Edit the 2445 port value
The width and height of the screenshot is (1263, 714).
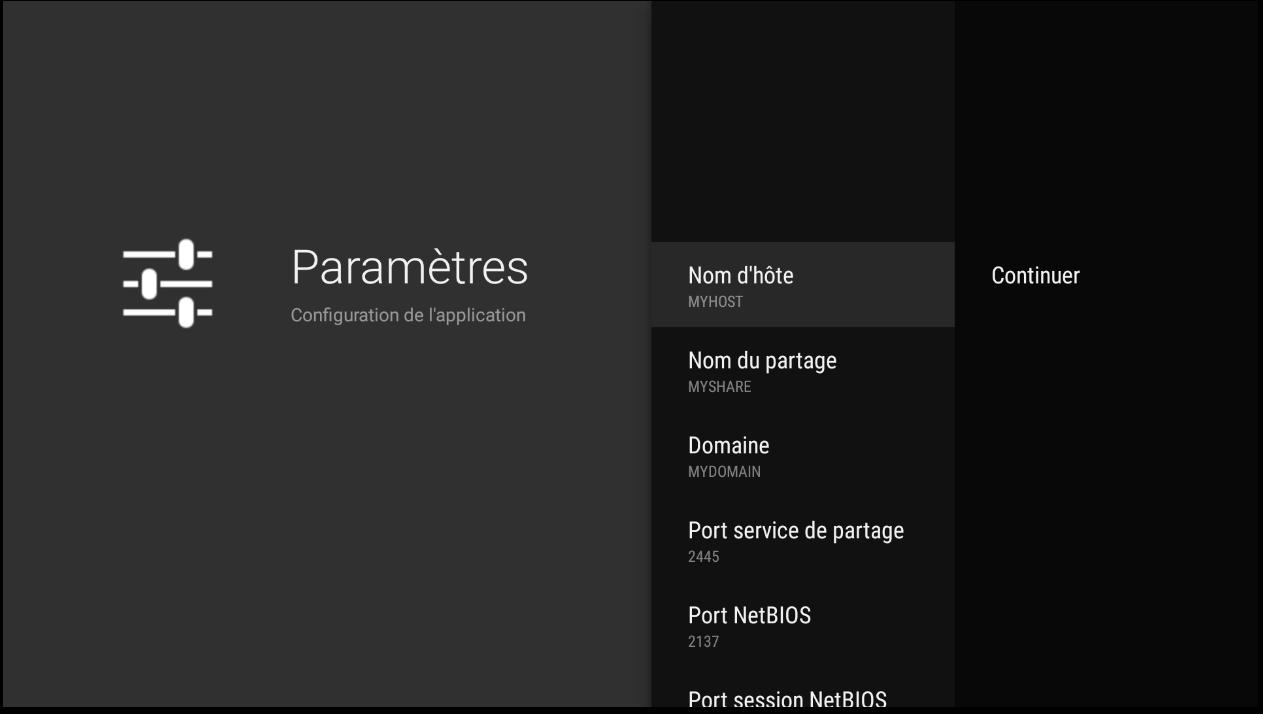pos(703,557)
